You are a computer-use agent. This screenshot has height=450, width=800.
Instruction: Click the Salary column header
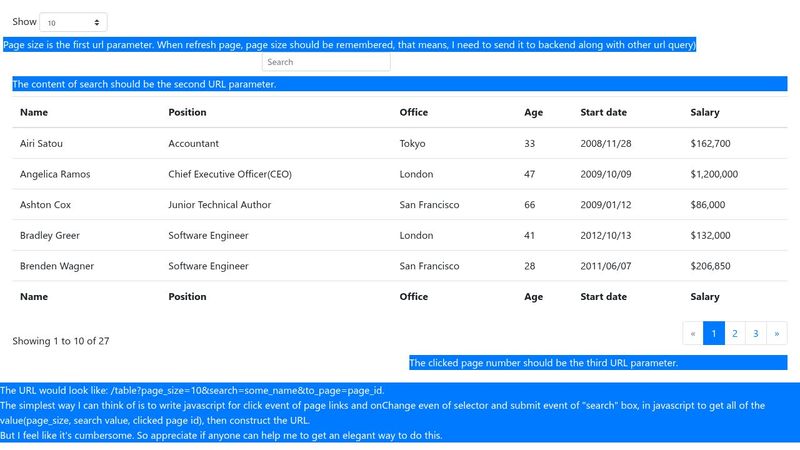(x=705, y=112)
